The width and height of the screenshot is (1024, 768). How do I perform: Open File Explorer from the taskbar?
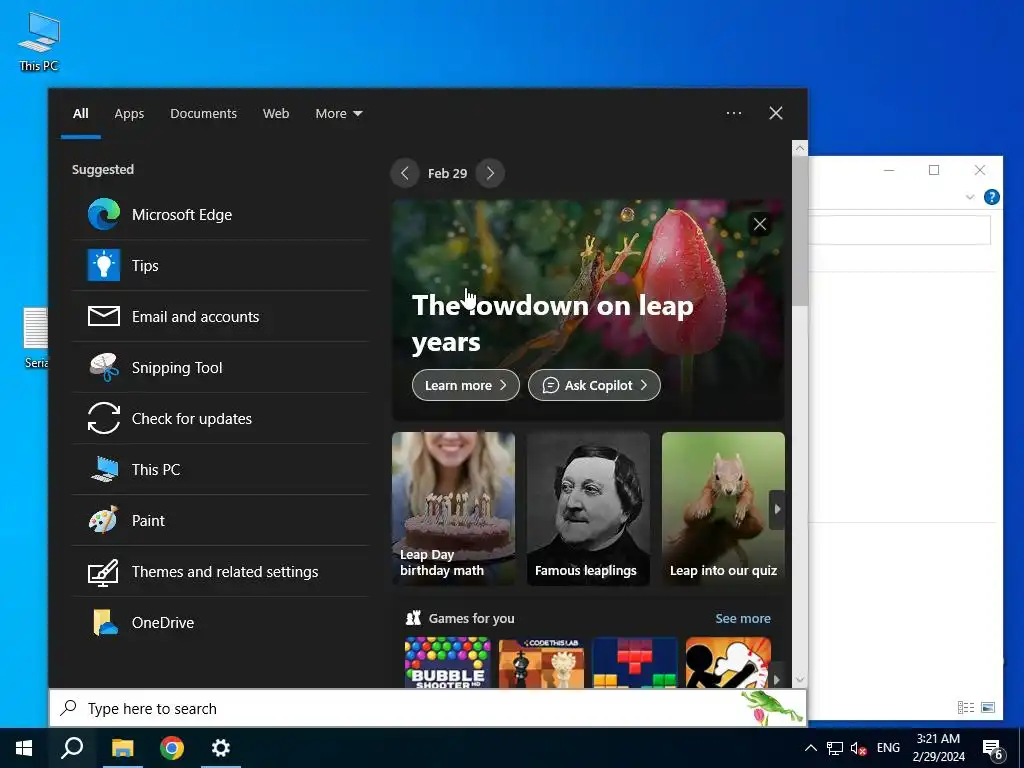pos(122,748)
